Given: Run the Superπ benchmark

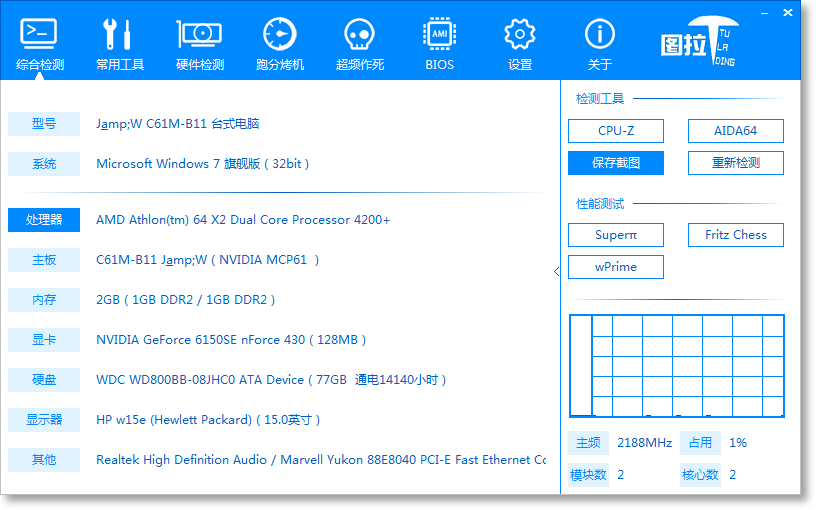Looking at the screenshot, I should 616,235.
